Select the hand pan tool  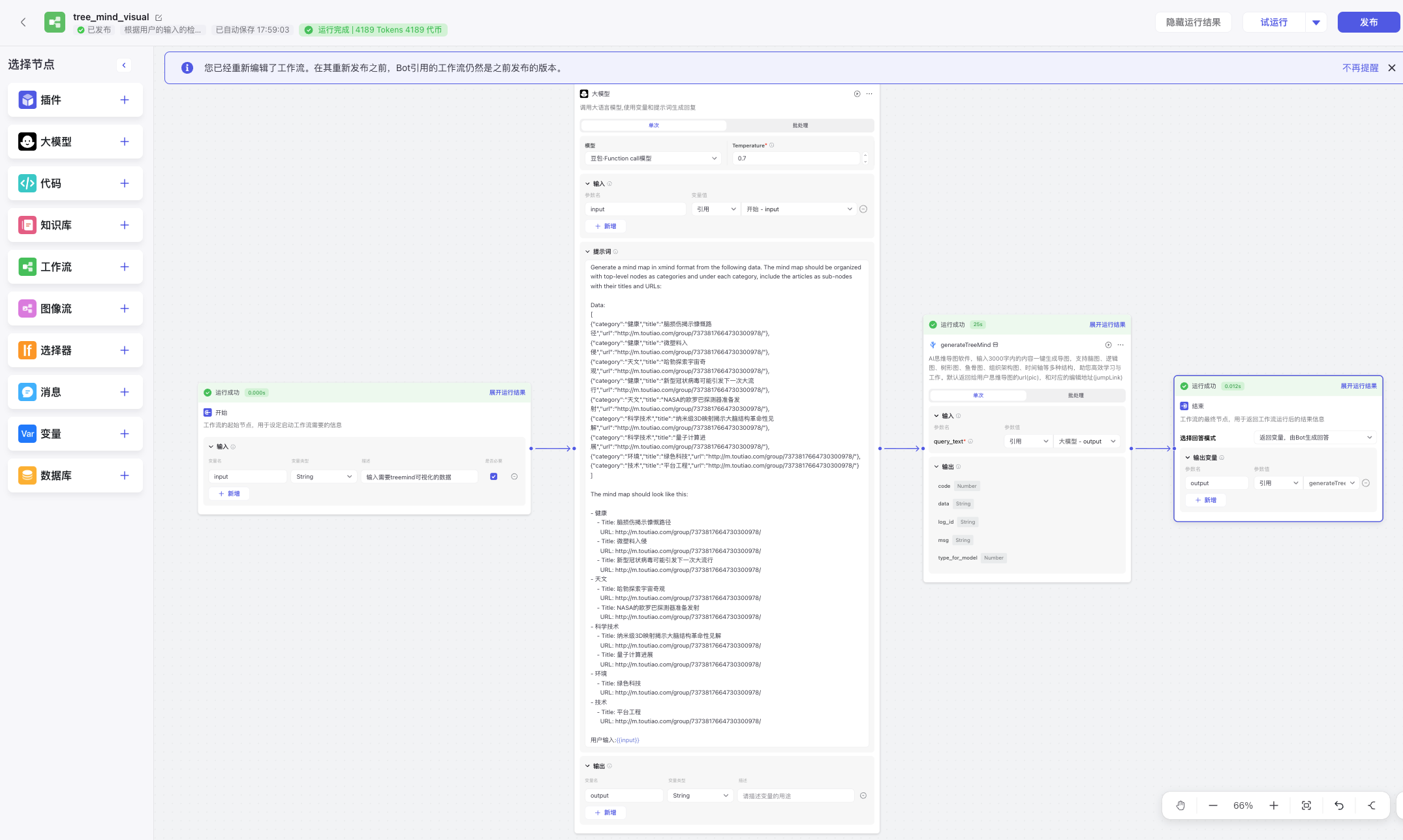pyautogui.click(x=1180, y=805)
